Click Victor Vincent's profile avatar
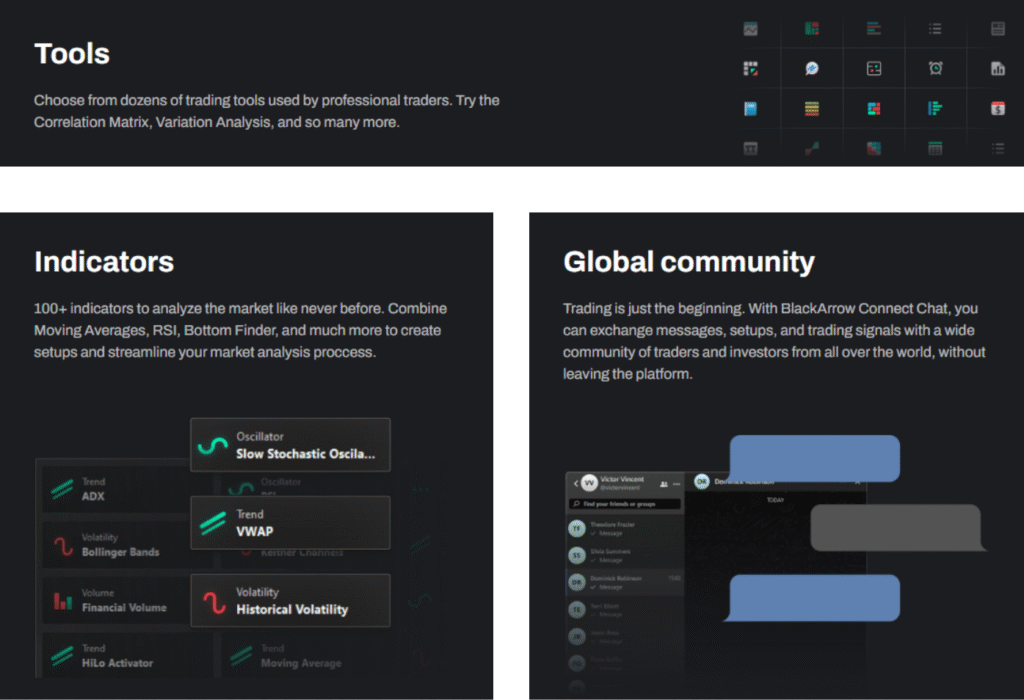The width and height of the screenshot is (1024, 700). pos(589,483)
